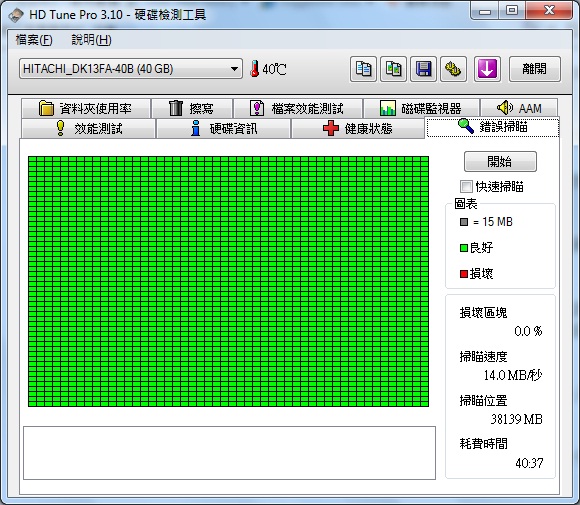Click the copy text to clipboard icon
The width and height of the screenshot is (580, 505).
click(x=363, y=69)
